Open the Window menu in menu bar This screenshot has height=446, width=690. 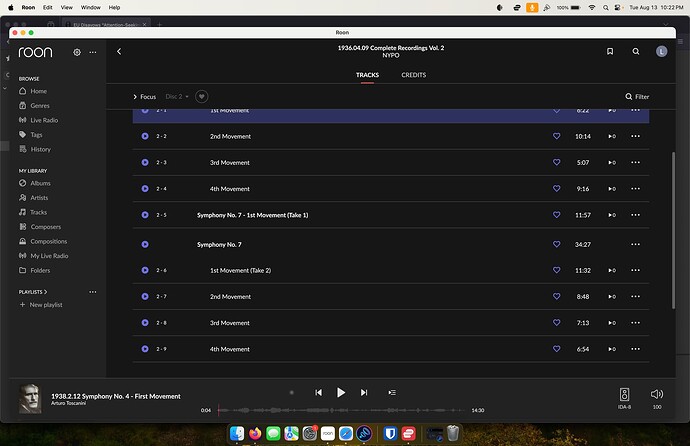click(x=91, y=7)
